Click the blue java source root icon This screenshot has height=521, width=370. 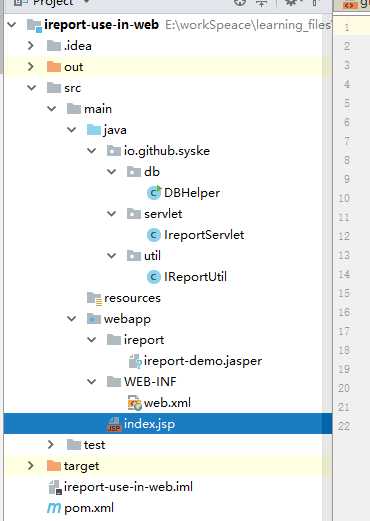click(94, 130)
